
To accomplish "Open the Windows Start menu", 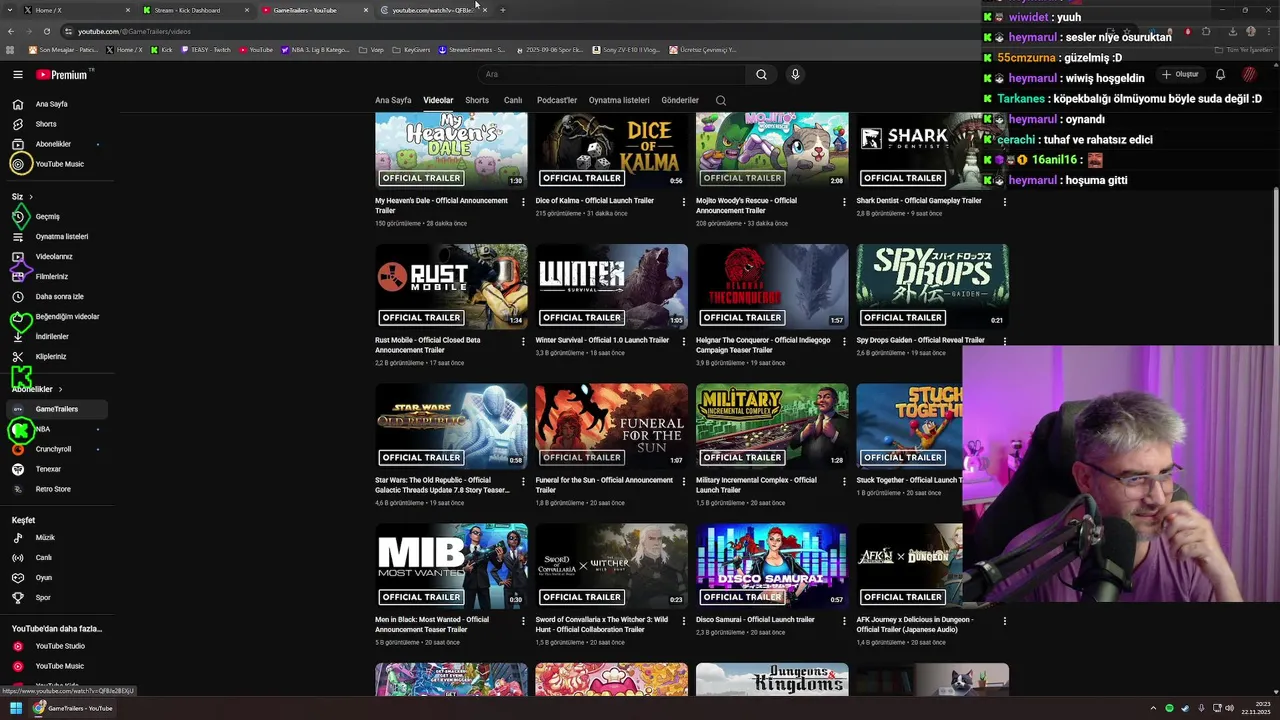I will click(15, 708).
